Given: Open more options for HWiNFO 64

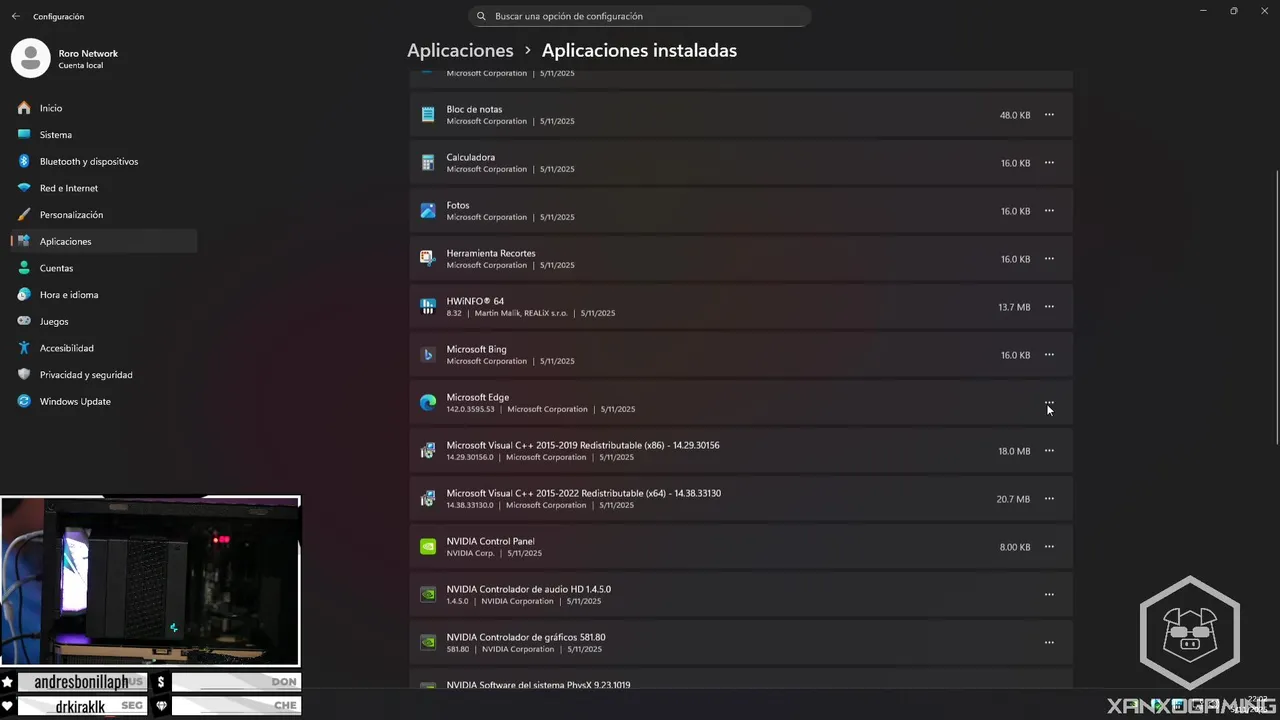Looking at the screenshot, I should click(1049, 307).
